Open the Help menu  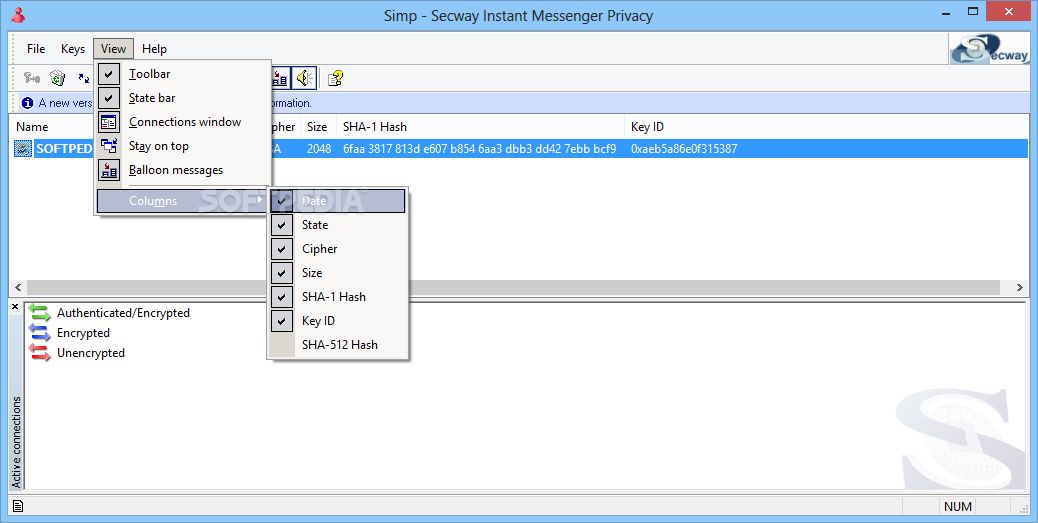pyautogui.click(x=154, y=48)
